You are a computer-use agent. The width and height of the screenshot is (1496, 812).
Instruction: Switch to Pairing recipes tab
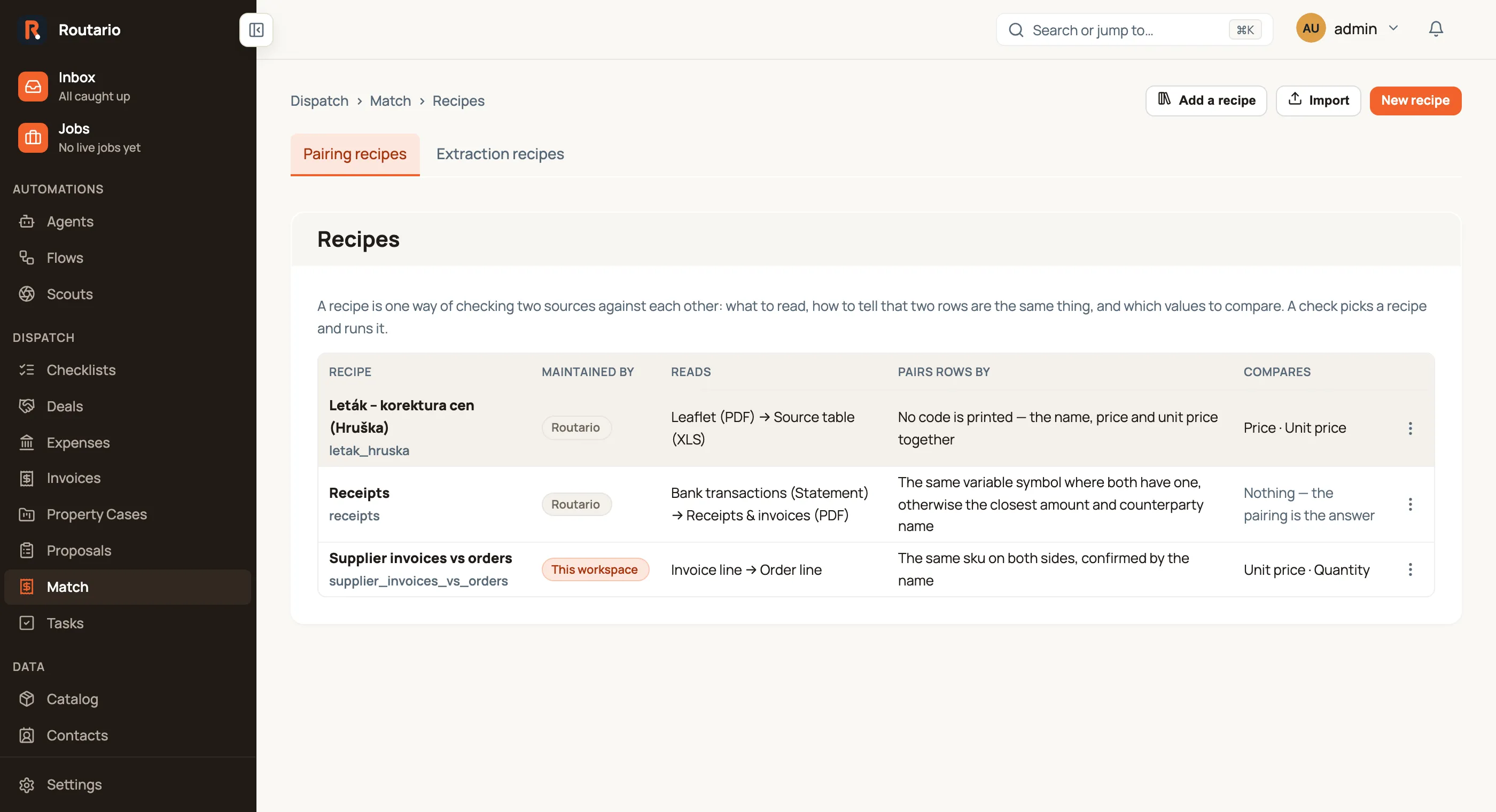click(x=355, y=154)
